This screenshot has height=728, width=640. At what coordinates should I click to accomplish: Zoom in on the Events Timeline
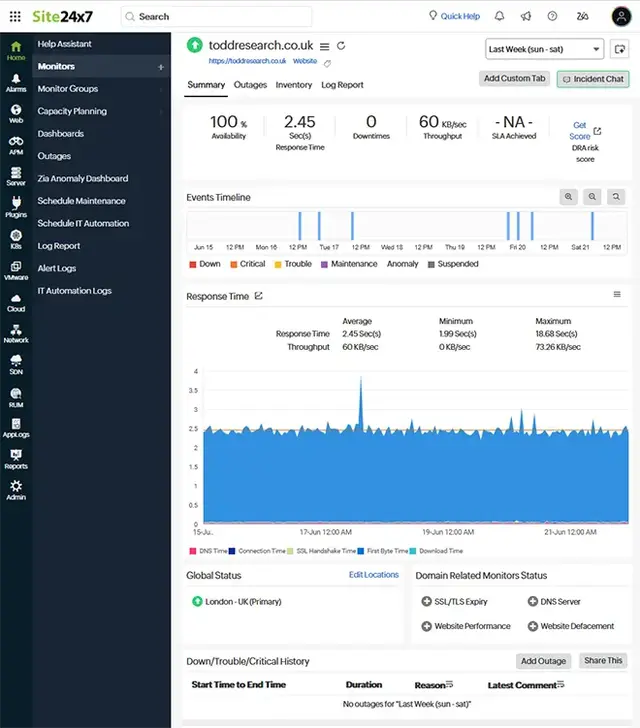(568, 197)
